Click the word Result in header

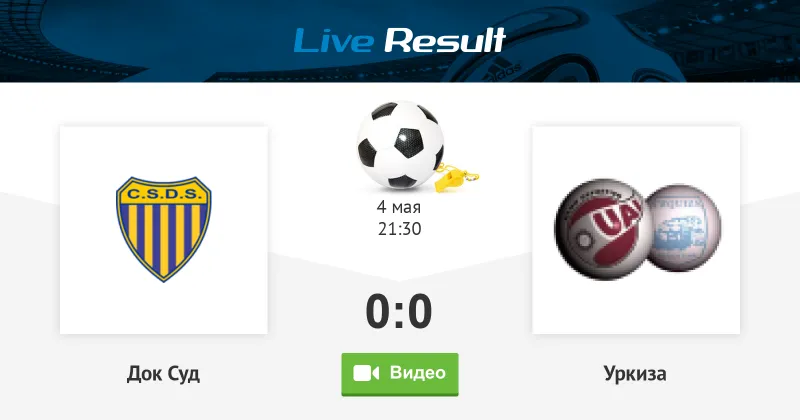(x=445, y=40)
